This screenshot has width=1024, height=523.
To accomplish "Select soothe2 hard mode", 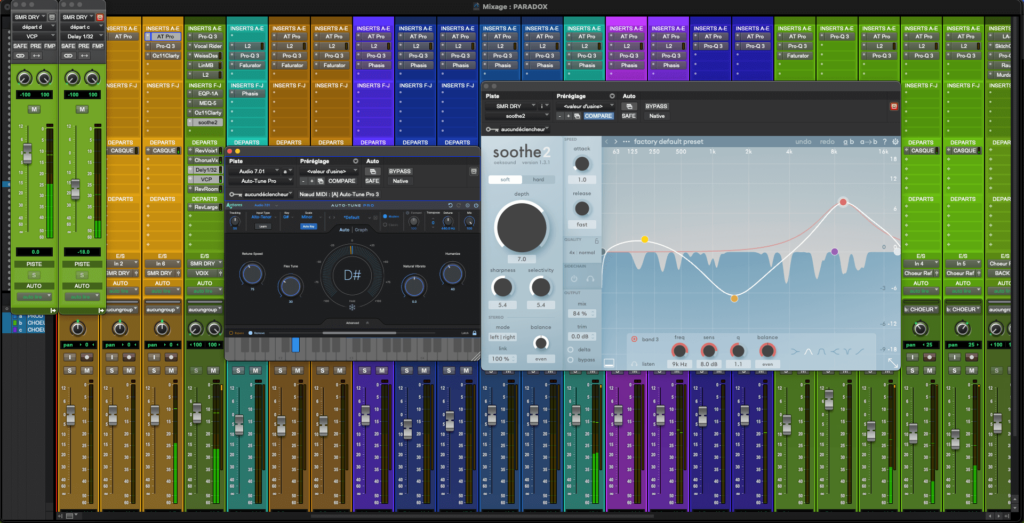I will pos(539,180).
